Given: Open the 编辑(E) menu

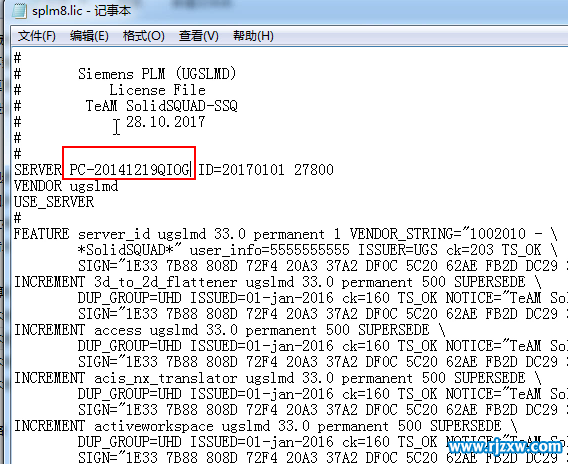Looking at the screenshot, I should click(89, 36).
